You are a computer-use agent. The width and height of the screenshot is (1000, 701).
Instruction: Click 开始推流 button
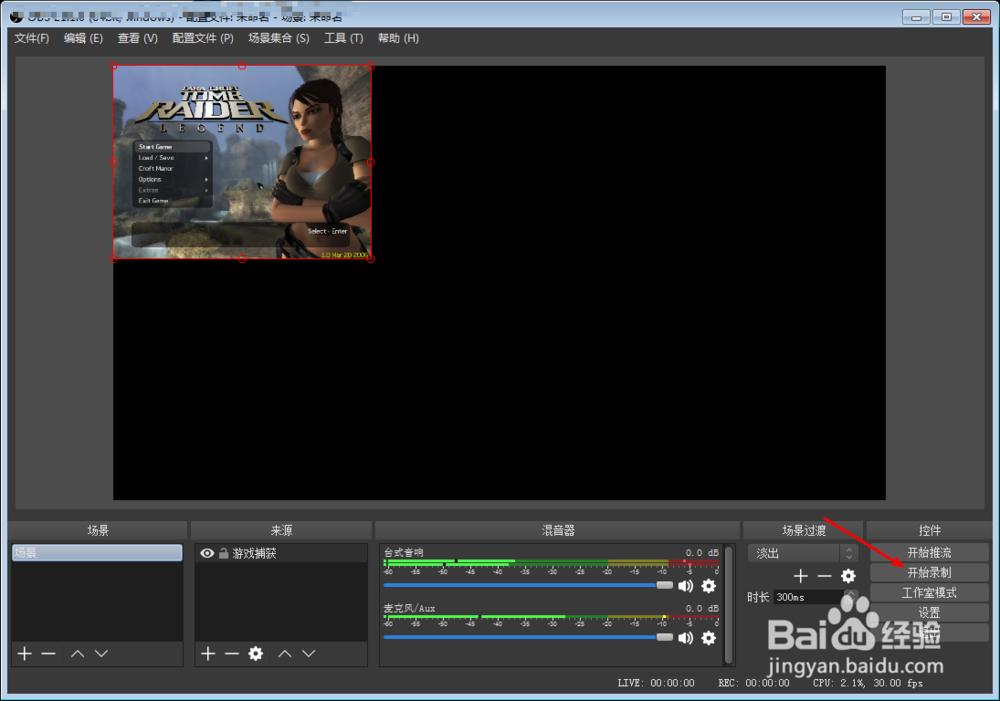tap(929, 552)
